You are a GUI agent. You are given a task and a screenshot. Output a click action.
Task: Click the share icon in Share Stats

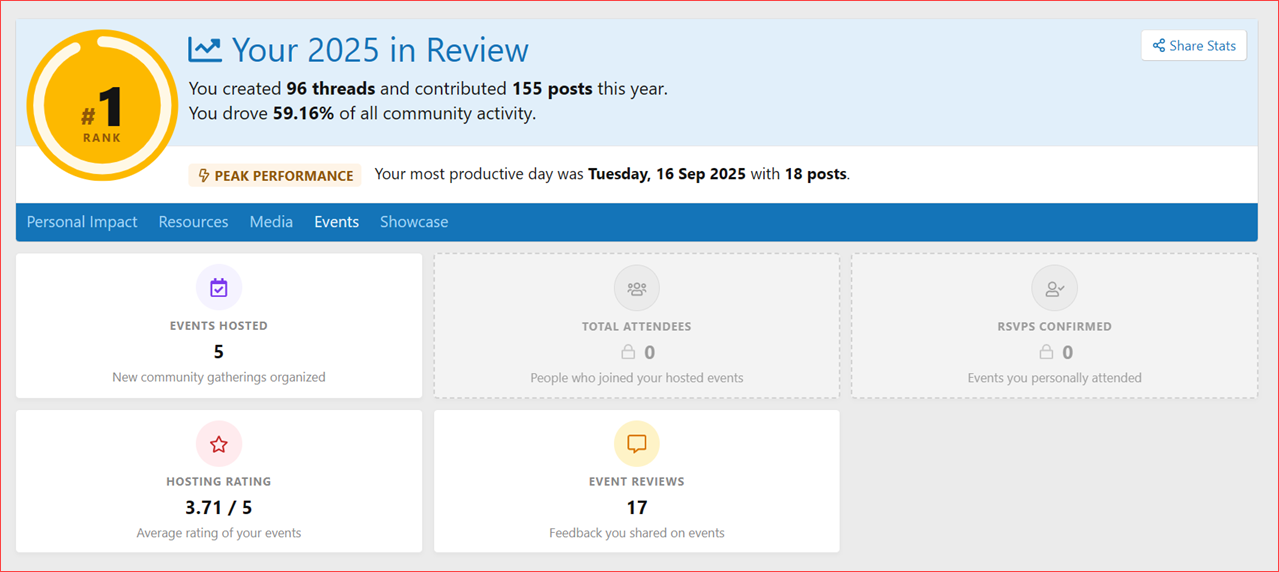pyautogui.click(x=1159, y=46)
